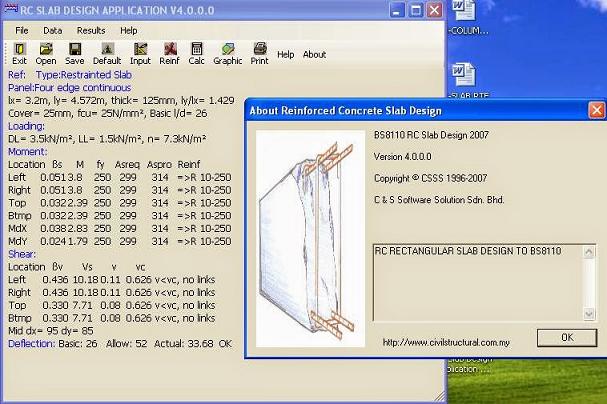Print results using the Print icon
The height and width of the screenshot is (404, 607).
[259, 53]
